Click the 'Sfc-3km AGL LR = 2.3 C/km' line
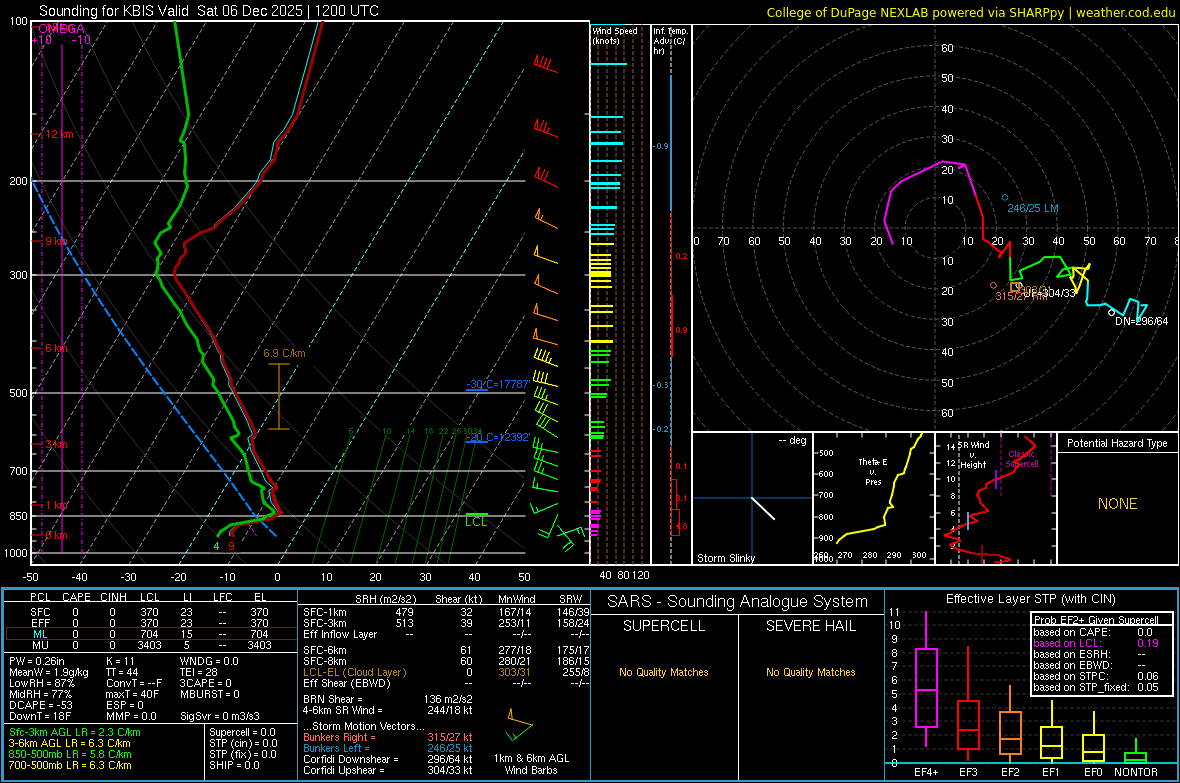The height and width of the screenshot is (783, 1180). tap(75, 732)
